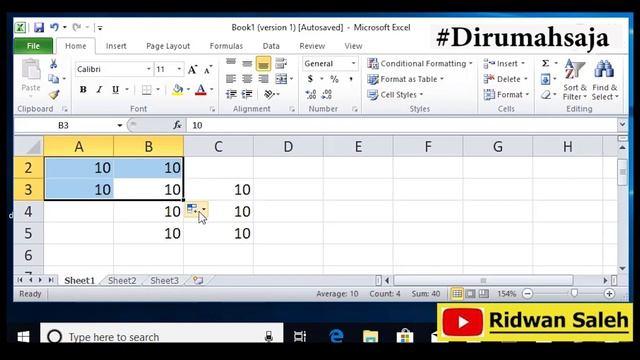Click the Orientation text angle icon
The width and height of the screenshot is (640, 360).
[x=269, y=94]
